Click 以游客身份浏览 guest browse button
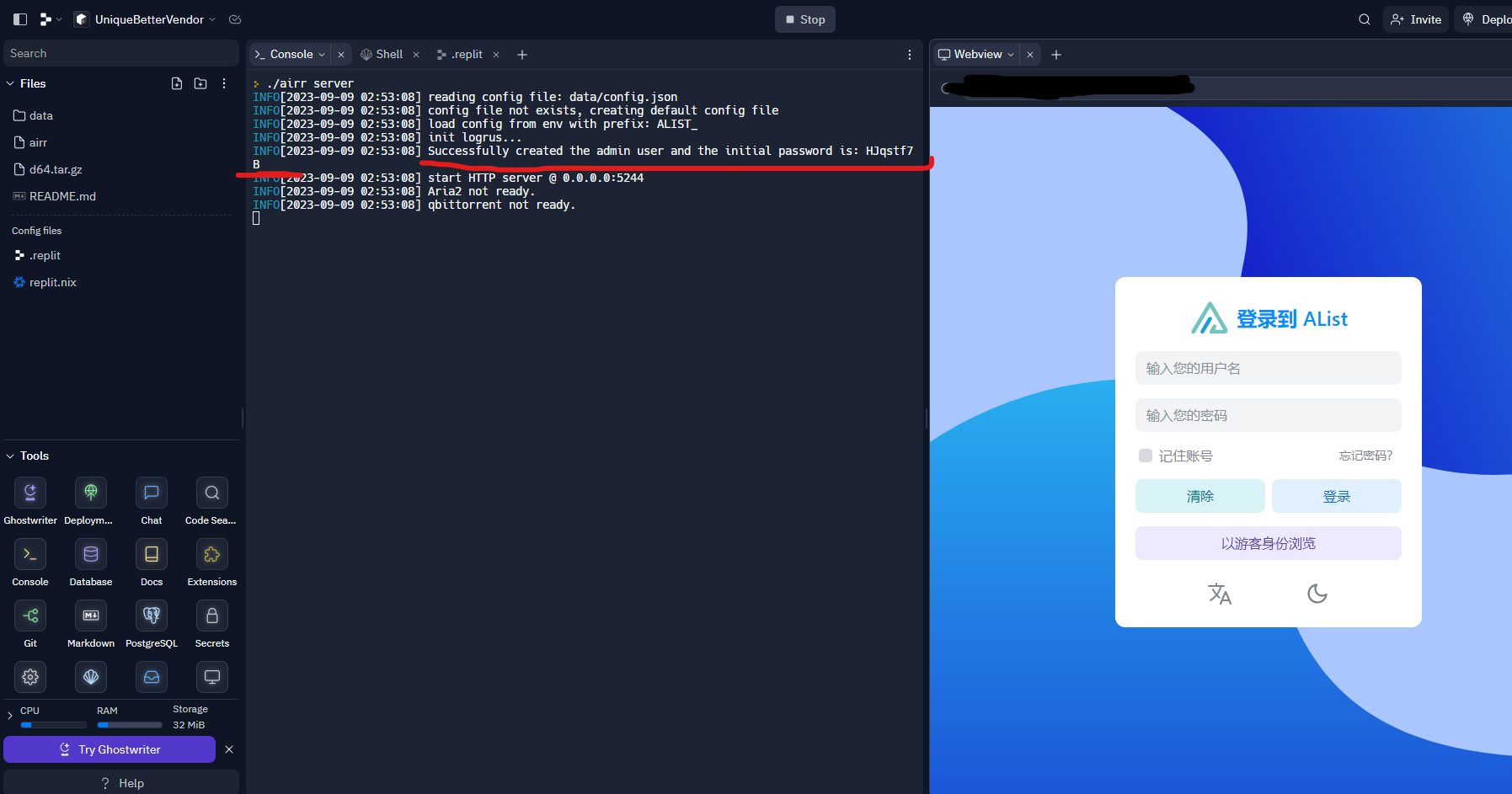The image size is (1512, 794). [1269, 543]
